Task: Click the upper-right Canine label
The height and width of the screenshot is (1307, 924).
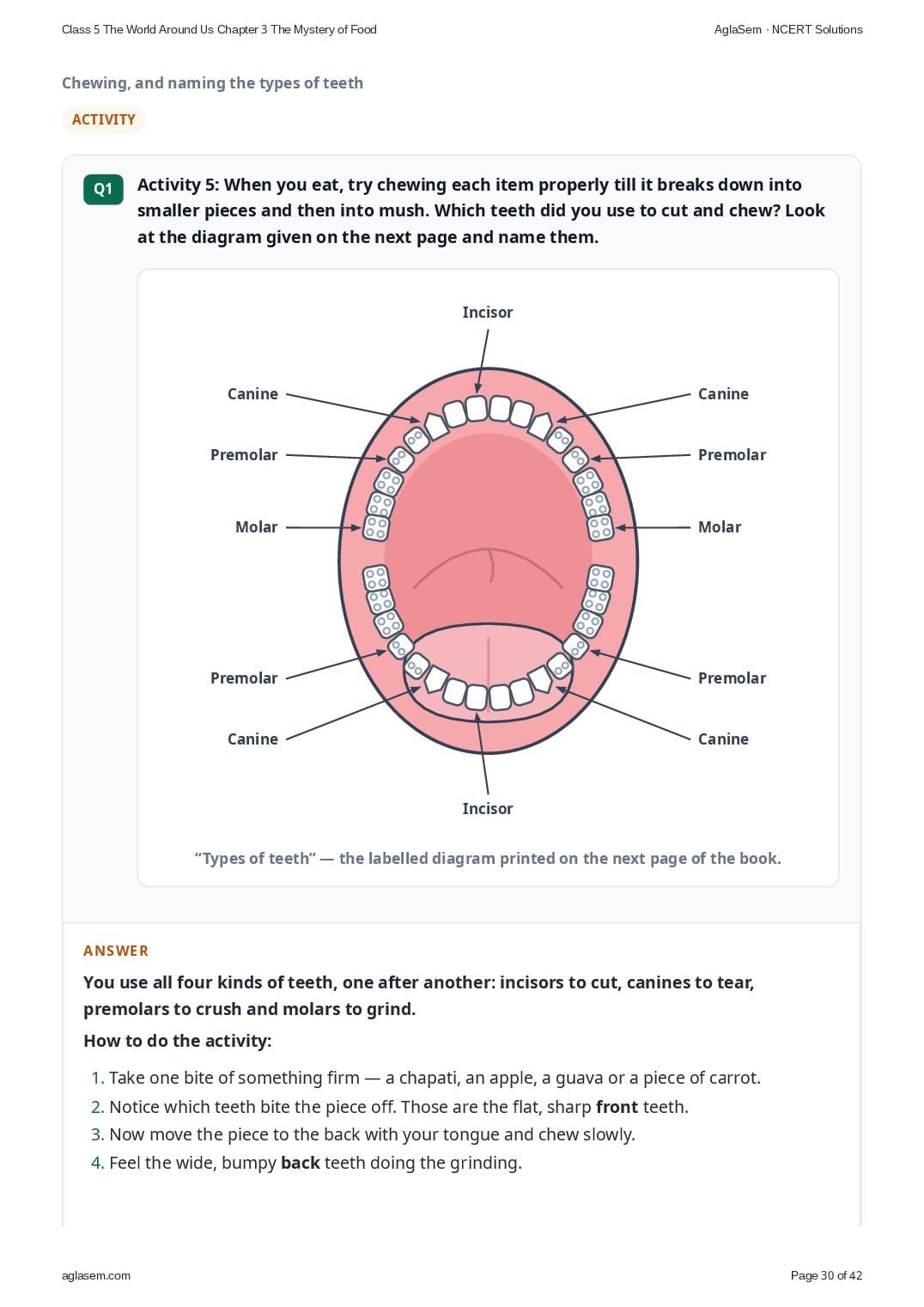Action: pos(723,394)
